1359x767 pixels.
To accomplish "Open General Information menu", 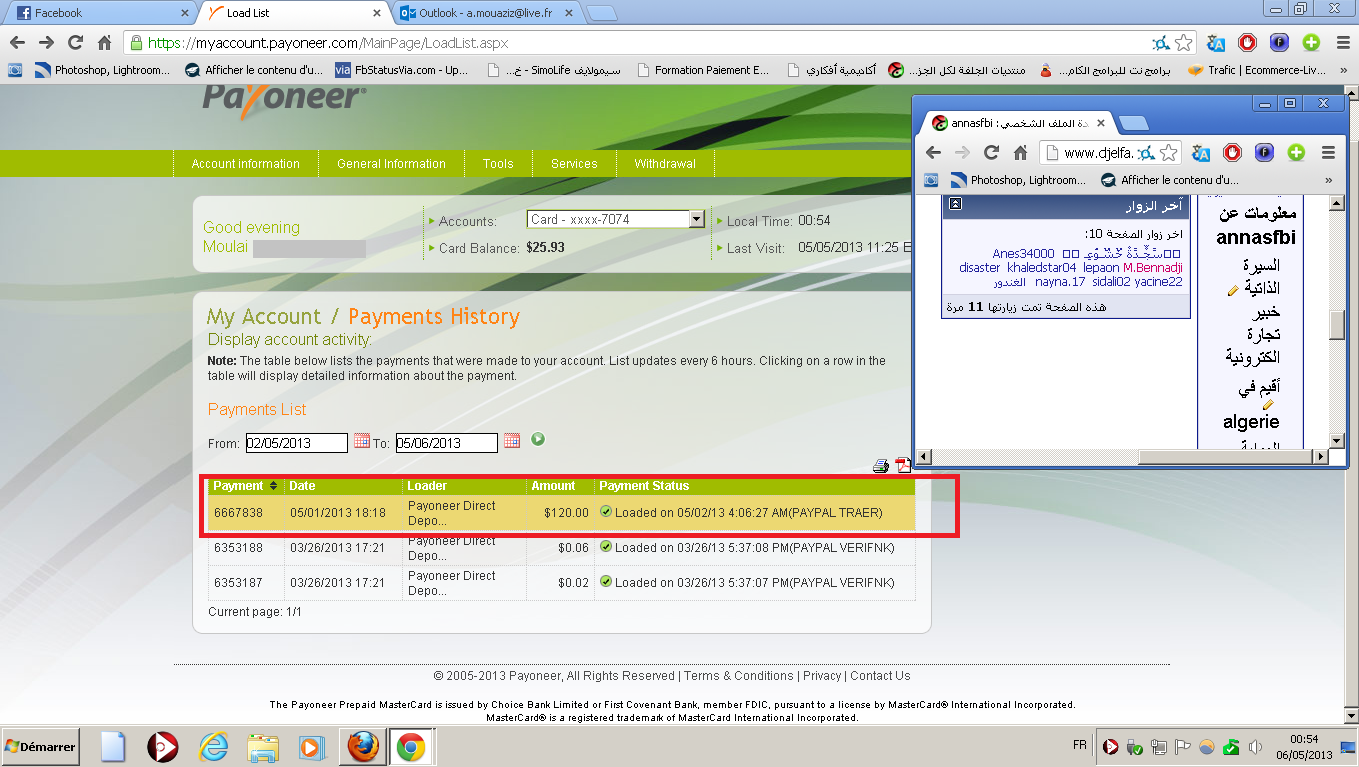I will 391,164.
